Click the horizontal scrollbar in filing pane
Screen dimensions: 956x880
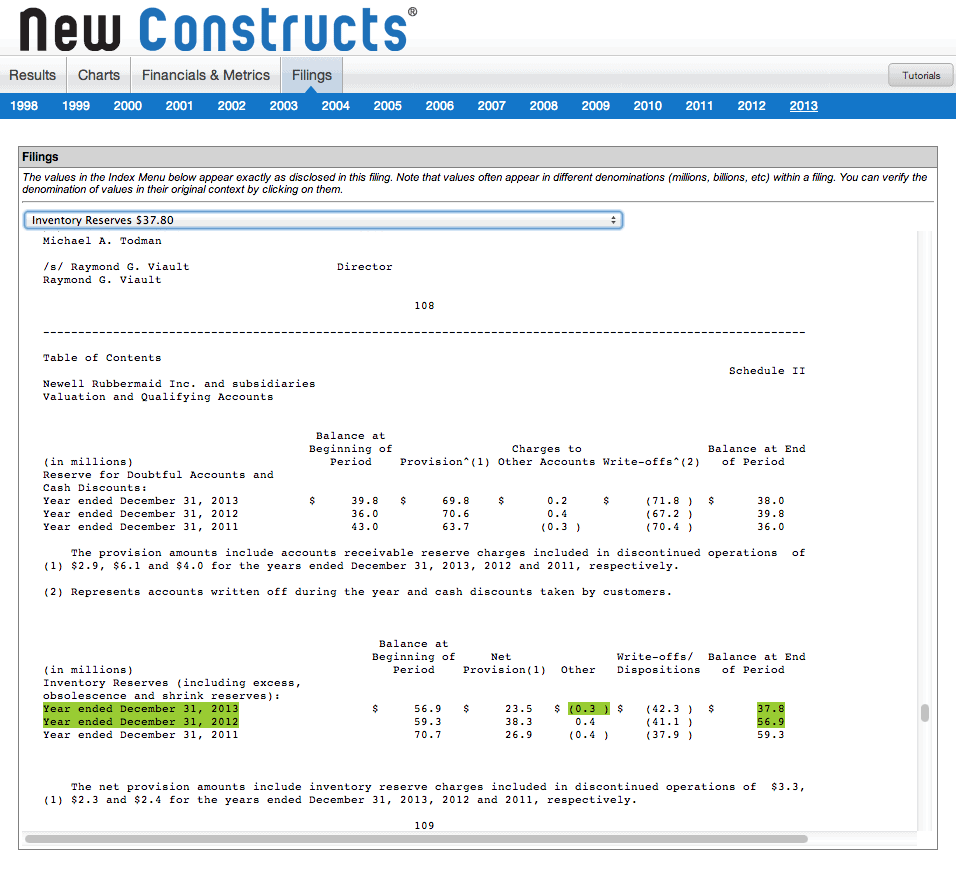coord(416,839)
